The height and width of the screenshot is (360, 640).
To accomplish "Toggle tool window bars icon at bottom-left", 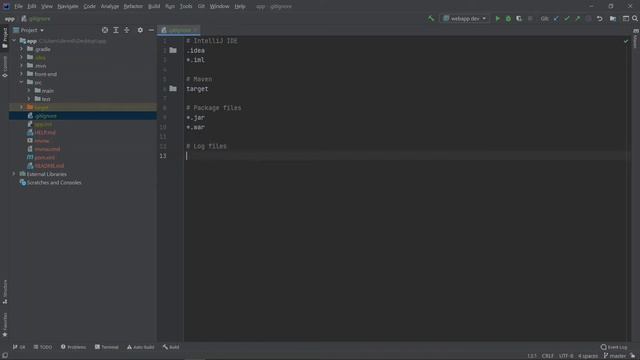I will click(x=5, y=356).
